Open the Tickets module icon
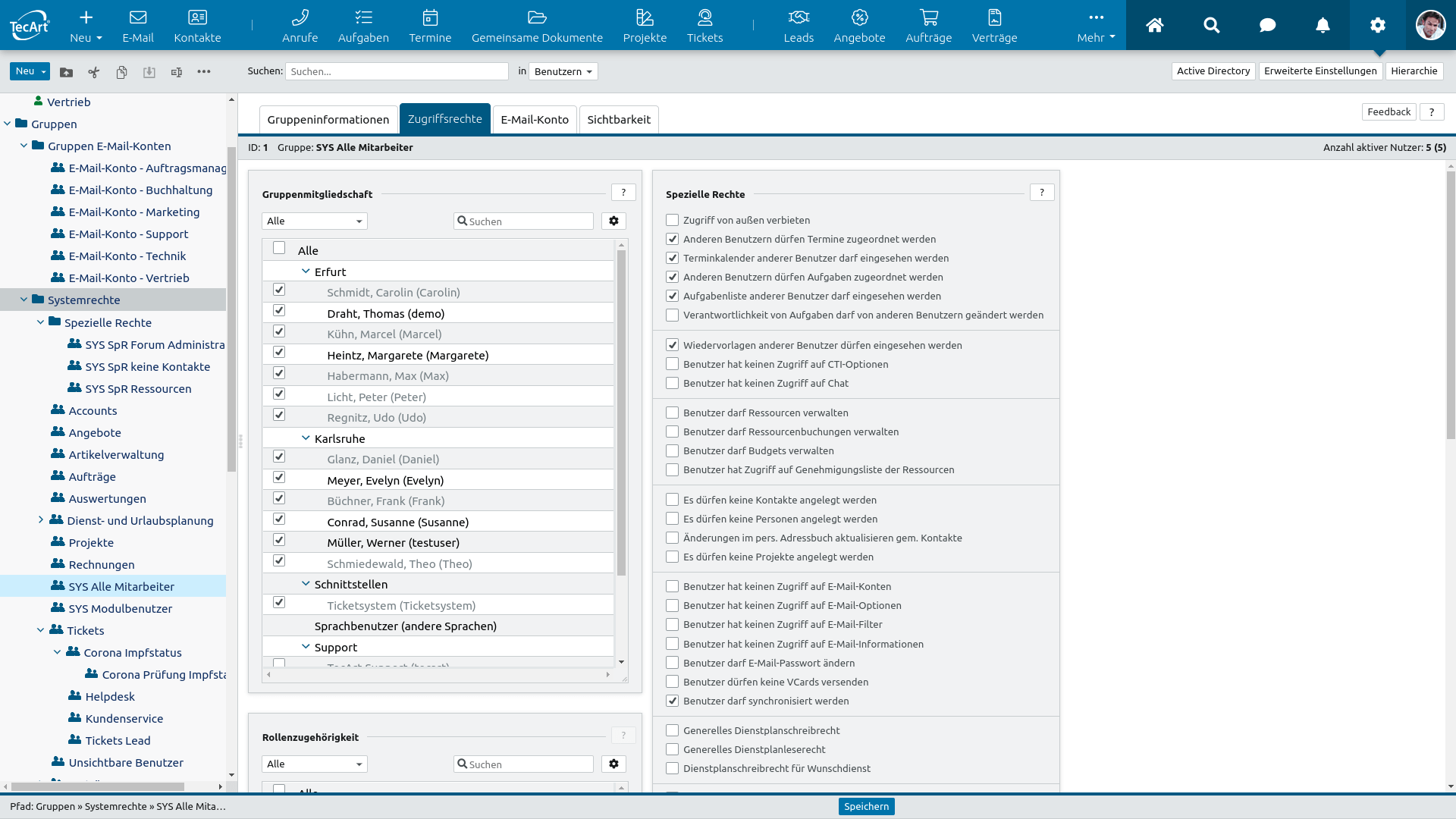This screenshot has height=819, width=1456. click(704, 25)
